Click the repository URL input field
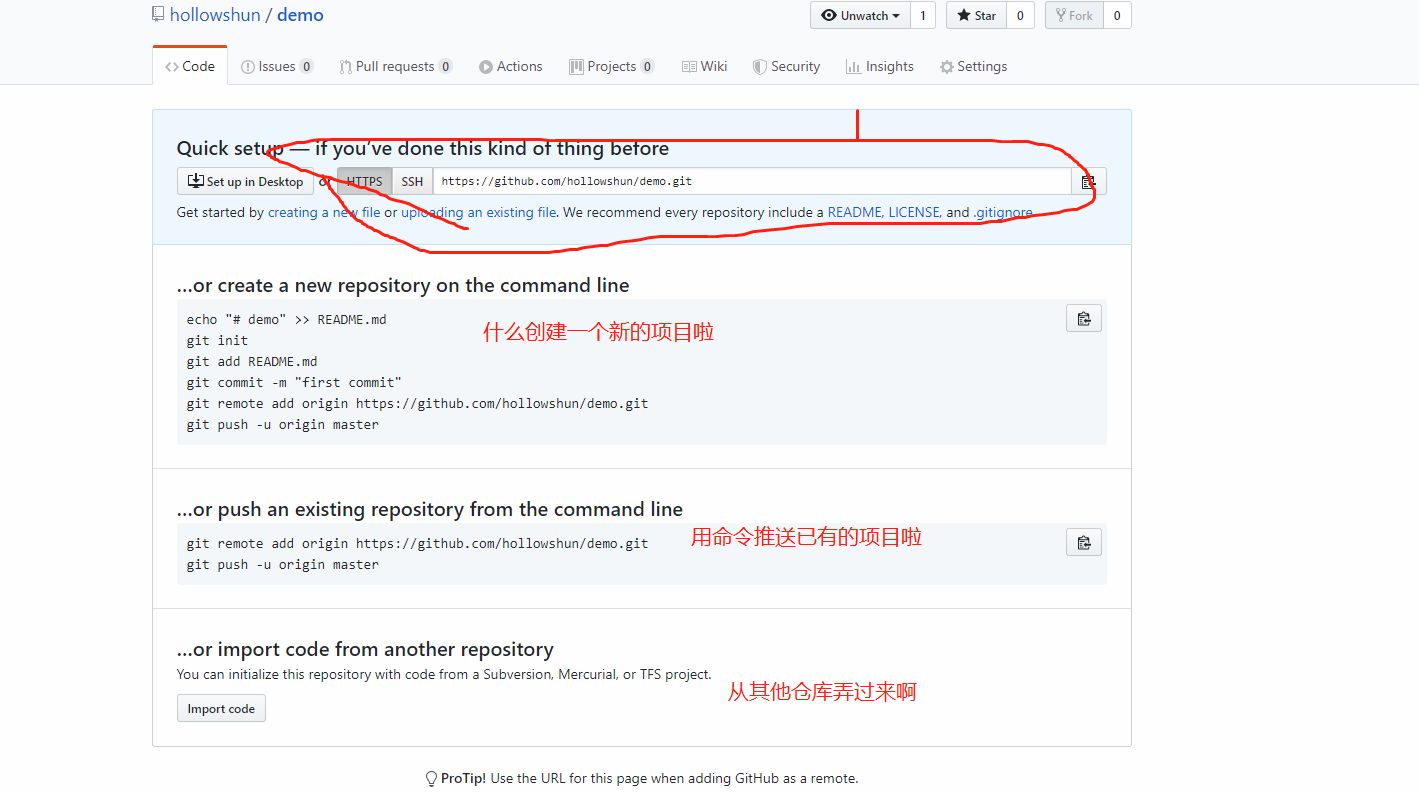The image size is (1419, 793). tap(752, 182)
